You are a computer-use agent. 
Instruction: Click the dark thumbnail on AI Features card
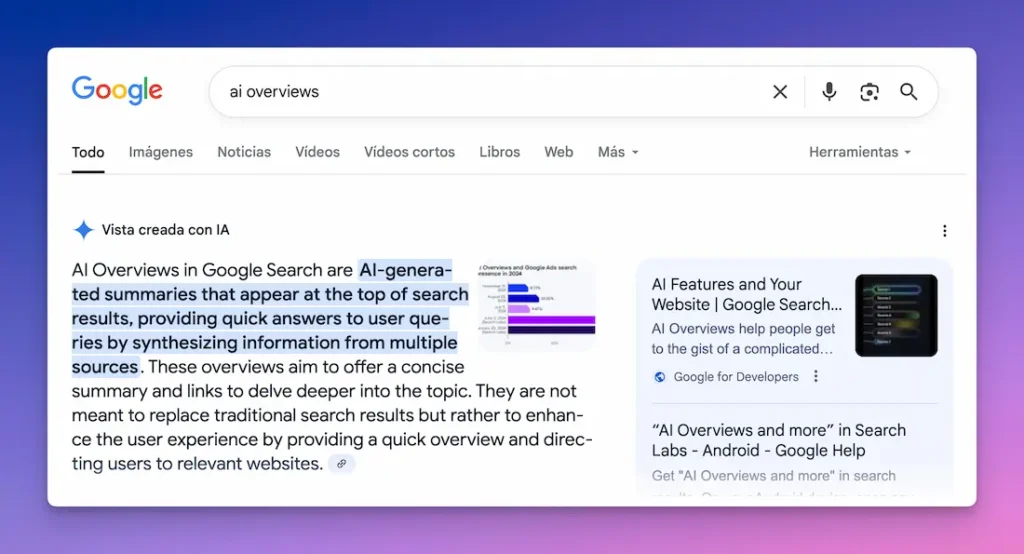pos(896,316)
